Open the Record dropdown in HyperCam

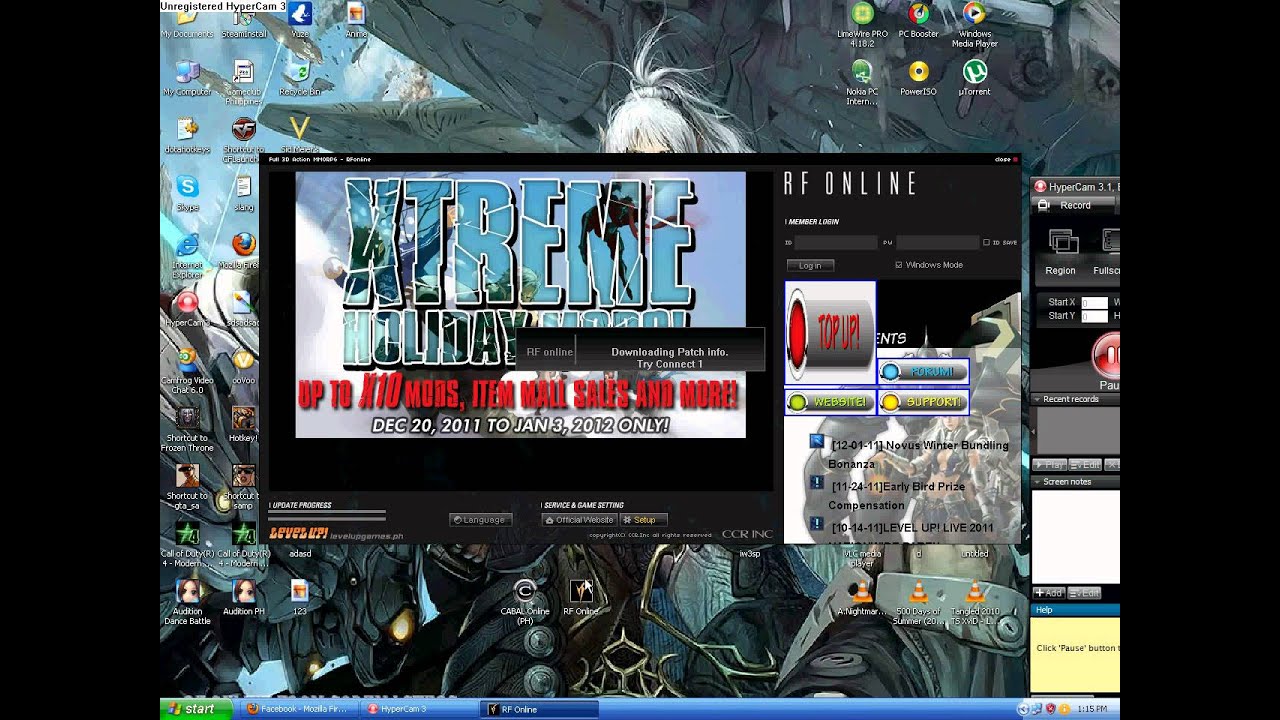1075,205
